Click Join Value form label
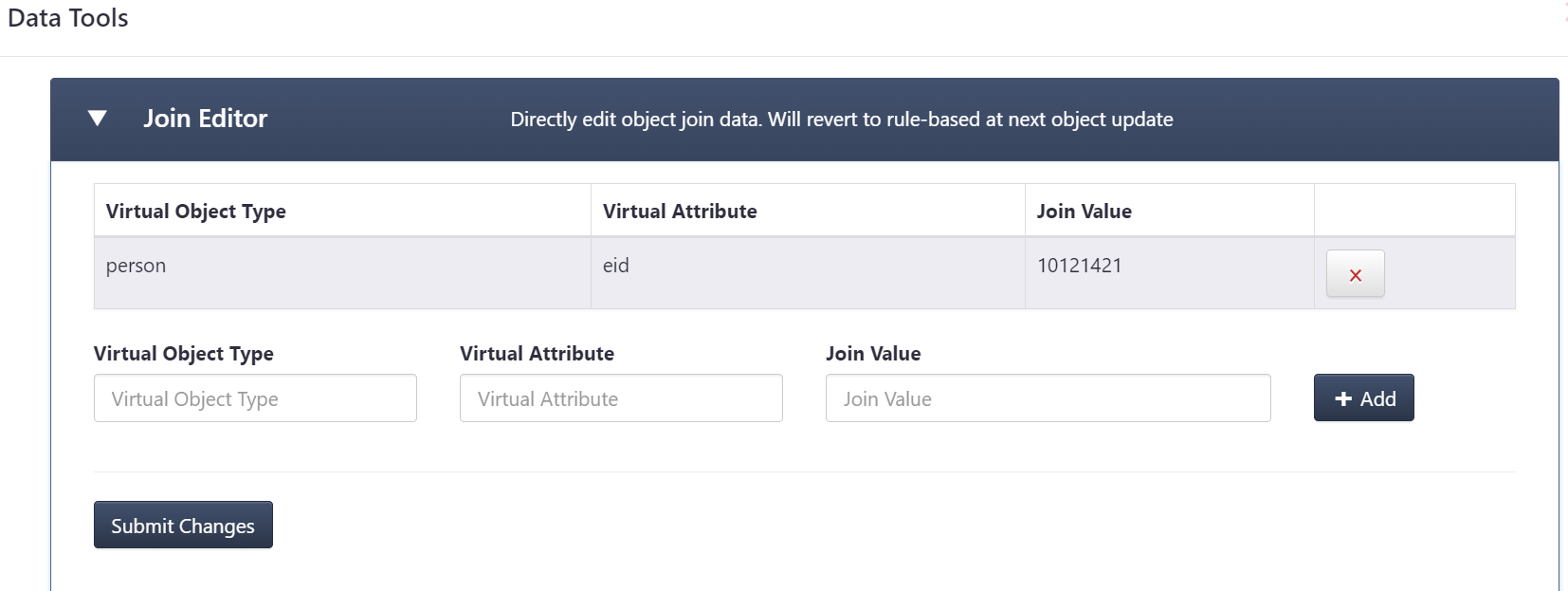The width and height of the screenshot is (1568, 591). coord(873,354)
